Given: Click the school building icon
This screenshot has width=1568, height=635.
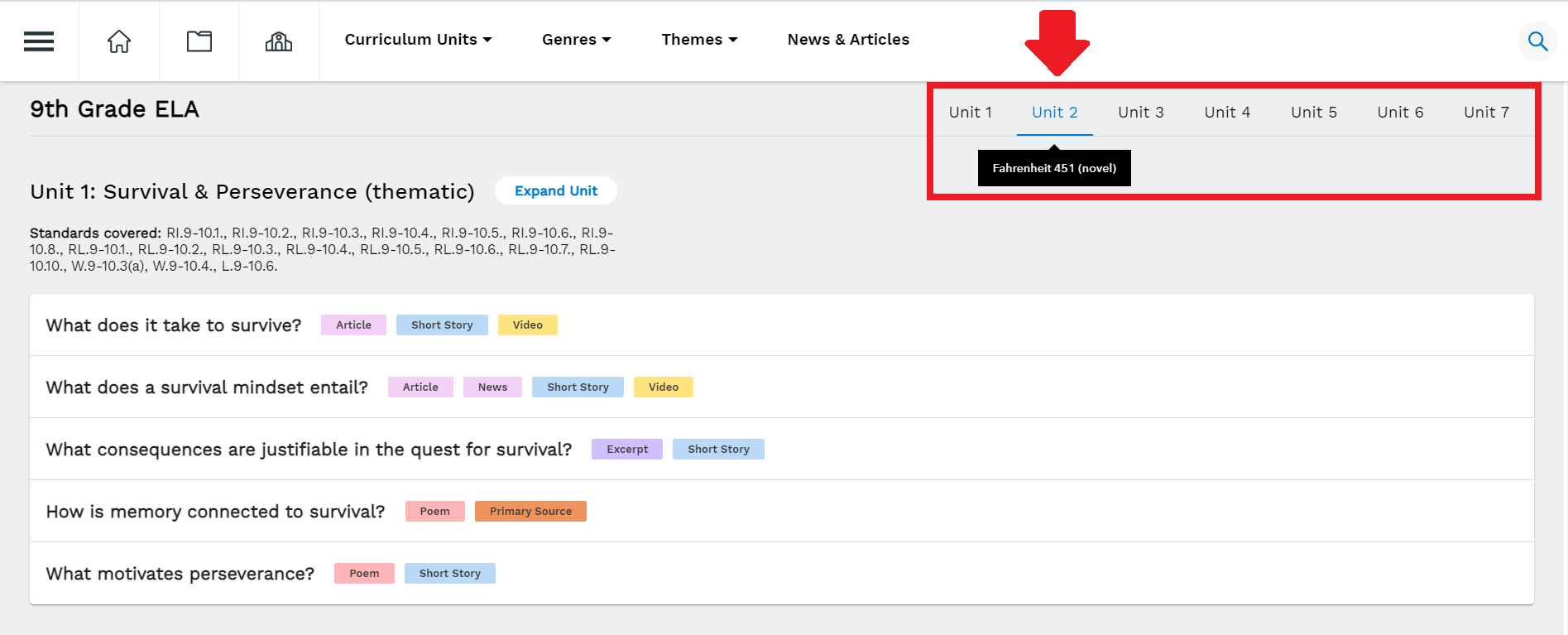Looking at the screenshot, I should pyautogui.click(x=279, y=41).
